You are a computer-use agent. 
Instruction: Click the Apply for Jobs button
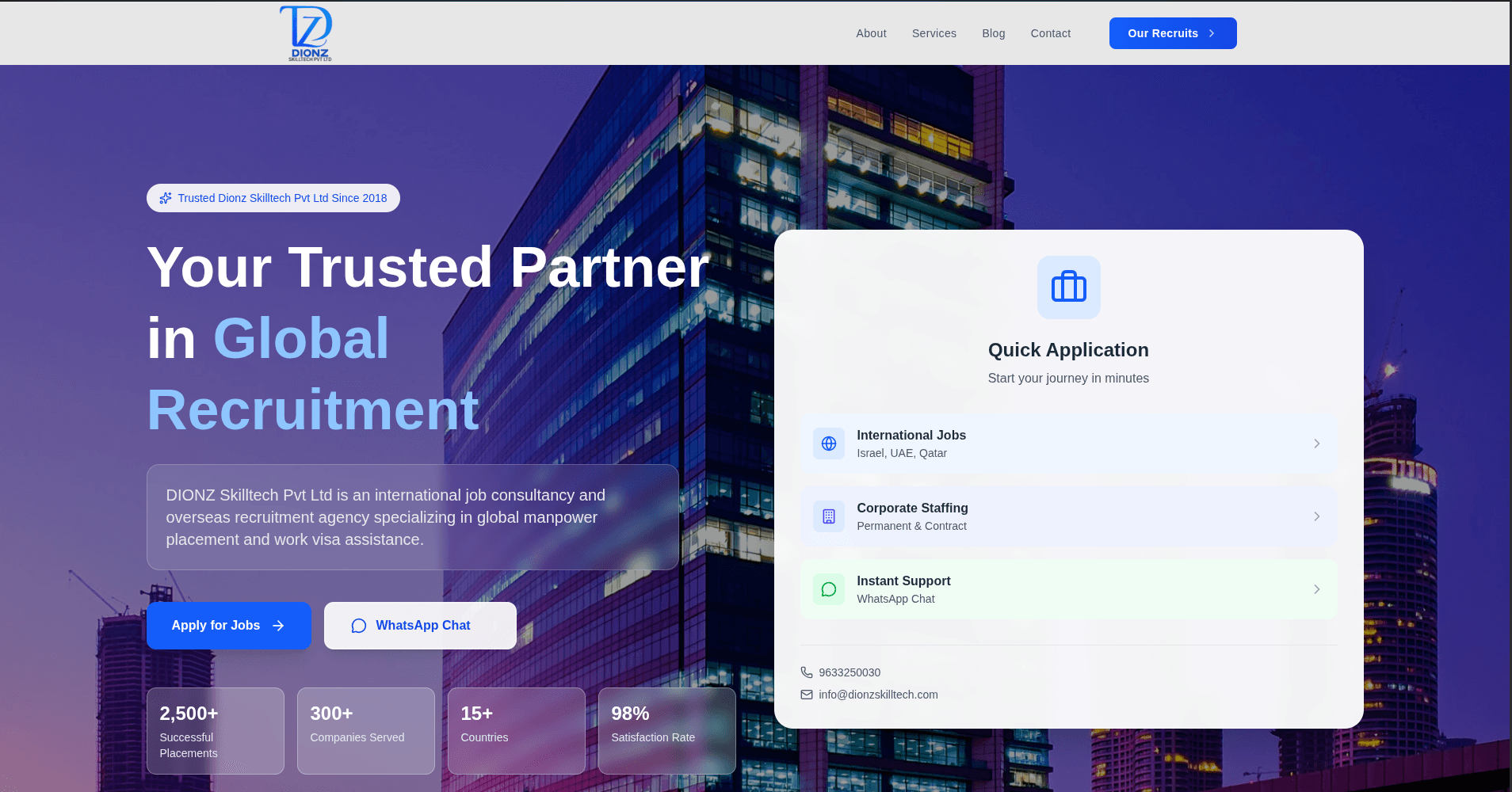point(229,626)
